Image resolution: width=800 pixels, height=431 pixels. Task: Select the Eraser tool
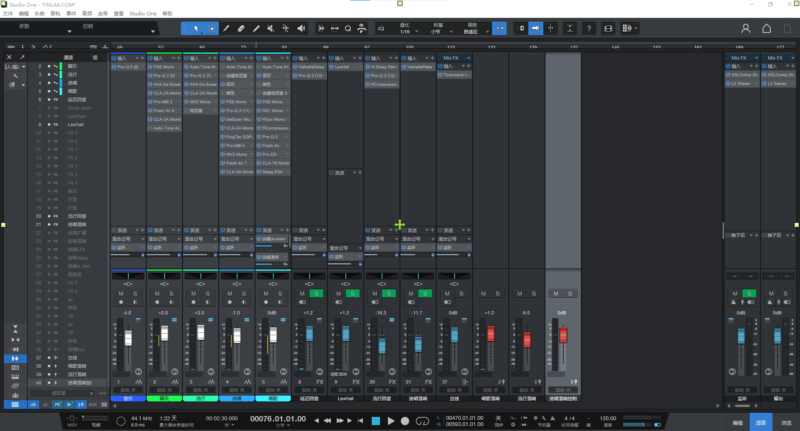tap(243, 28)
